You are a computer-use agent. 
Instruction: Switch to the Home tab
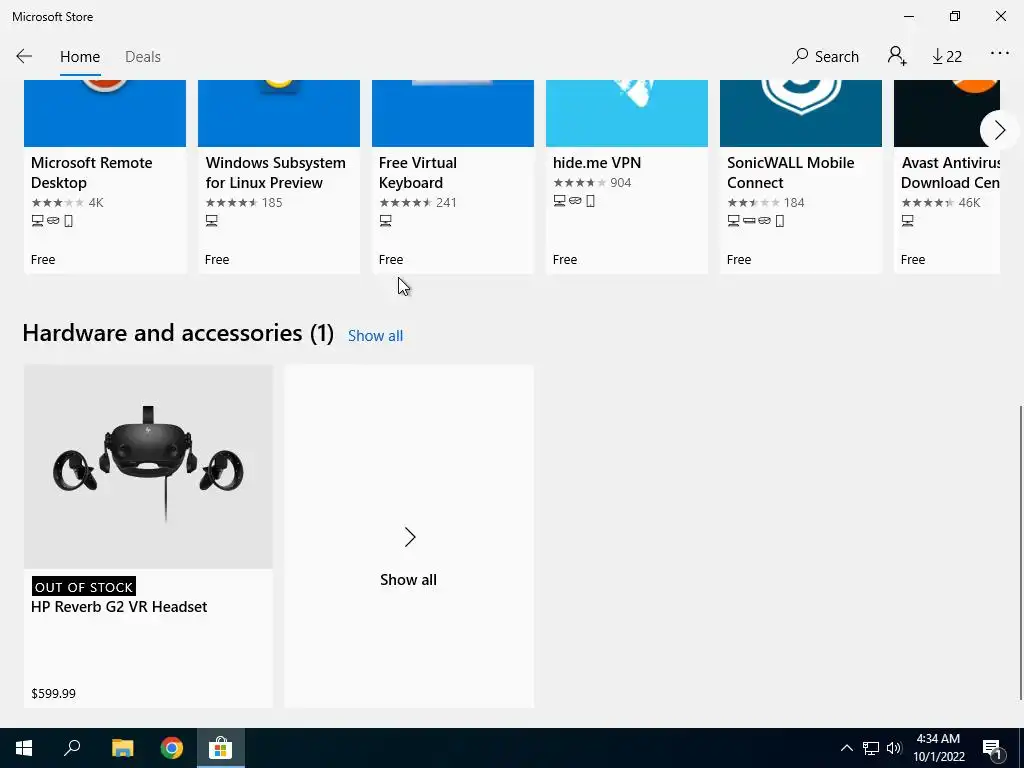[80, 57]
